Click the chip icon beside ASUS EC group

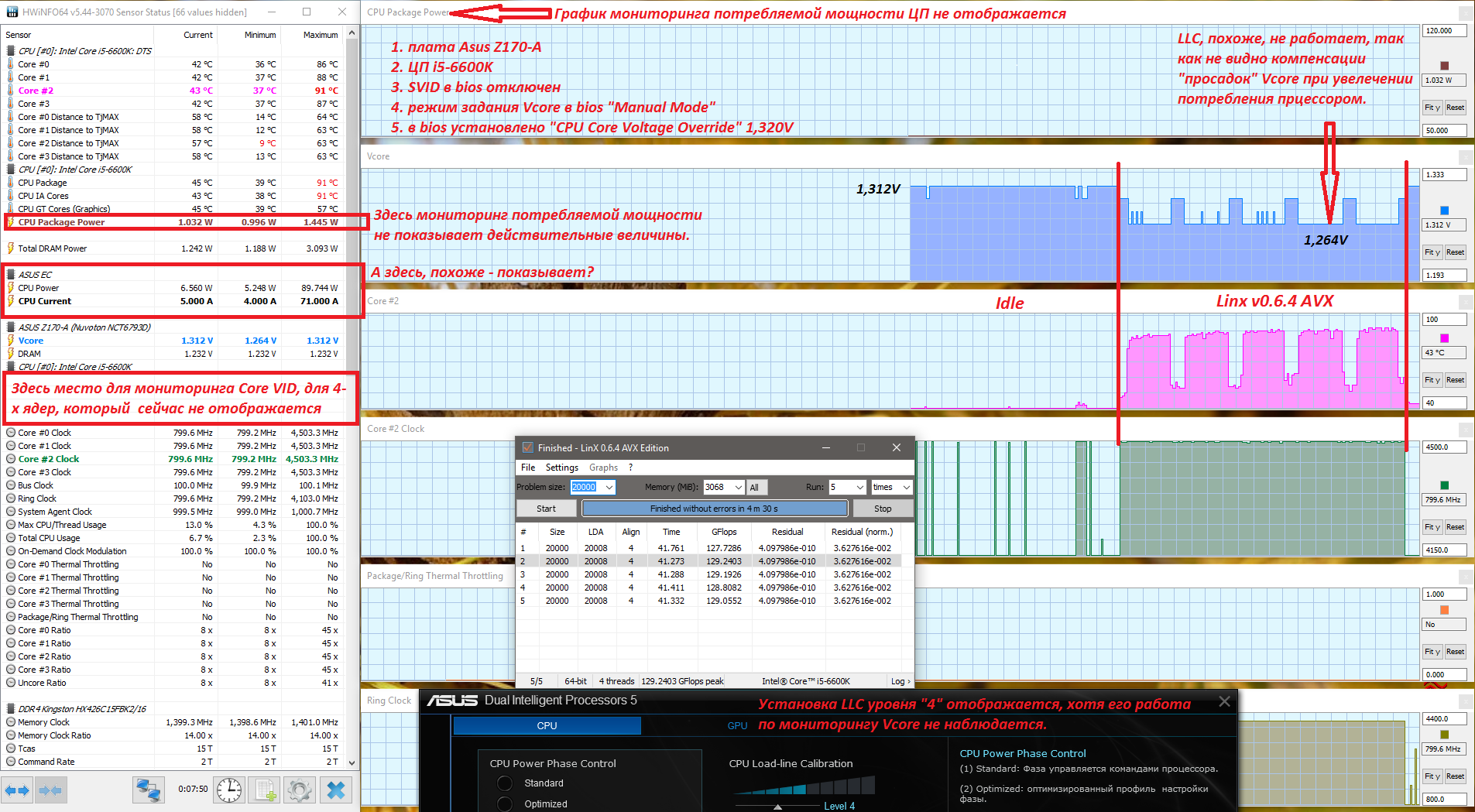tap(11, 275)
